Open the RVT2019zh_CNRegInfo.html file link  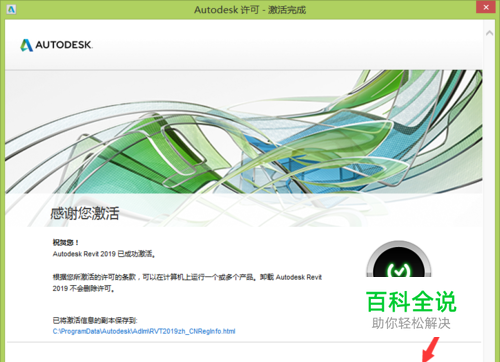[144, 331]
